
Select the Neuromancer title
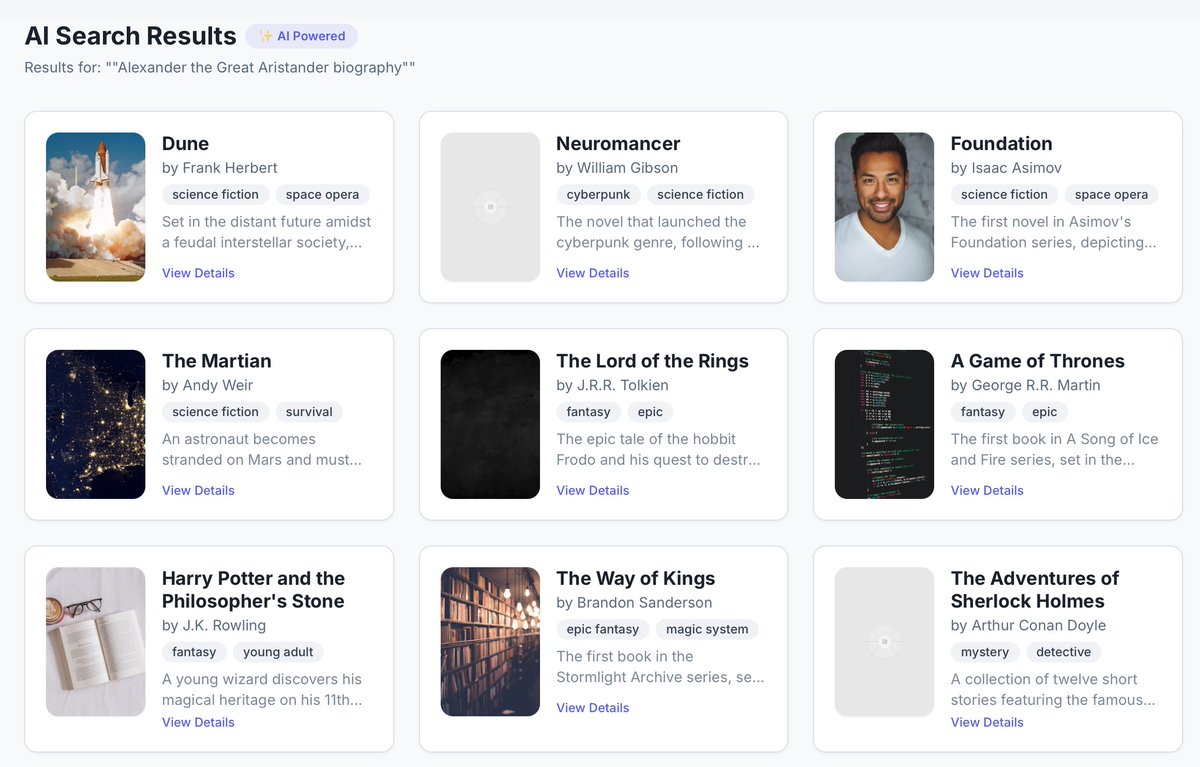618,144
